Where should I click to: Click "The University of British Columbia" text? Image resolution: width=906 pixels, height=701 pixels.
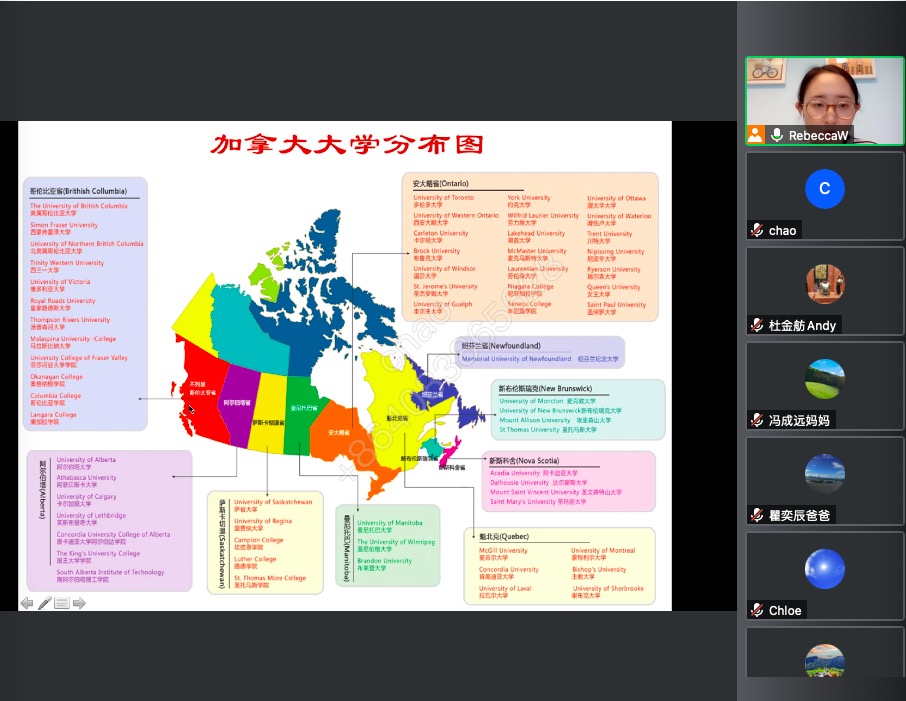click(79, 206)
